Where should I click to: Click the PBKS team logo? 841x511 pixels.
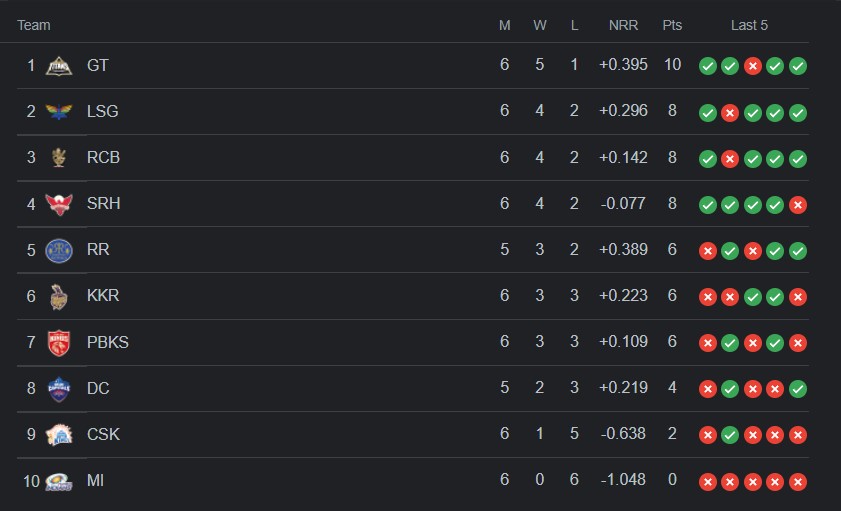[59, 342]
